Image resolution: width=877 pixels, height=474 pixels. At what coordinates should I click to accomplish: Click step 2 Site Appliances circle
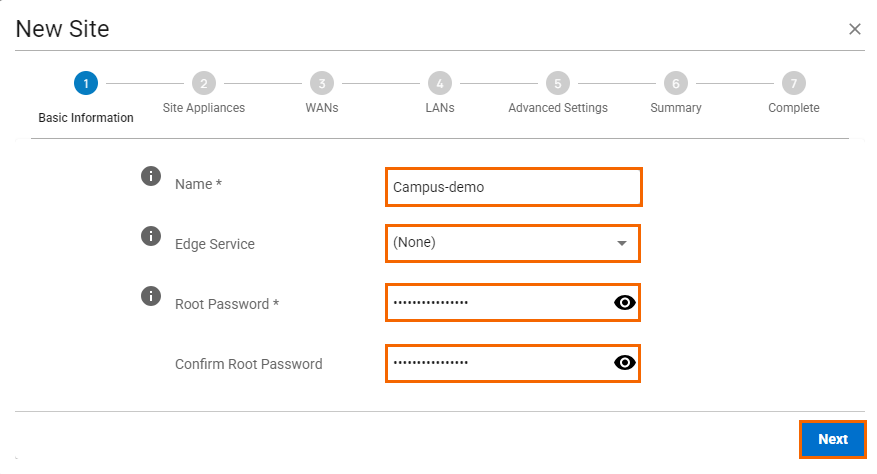(x=204, y=83)
